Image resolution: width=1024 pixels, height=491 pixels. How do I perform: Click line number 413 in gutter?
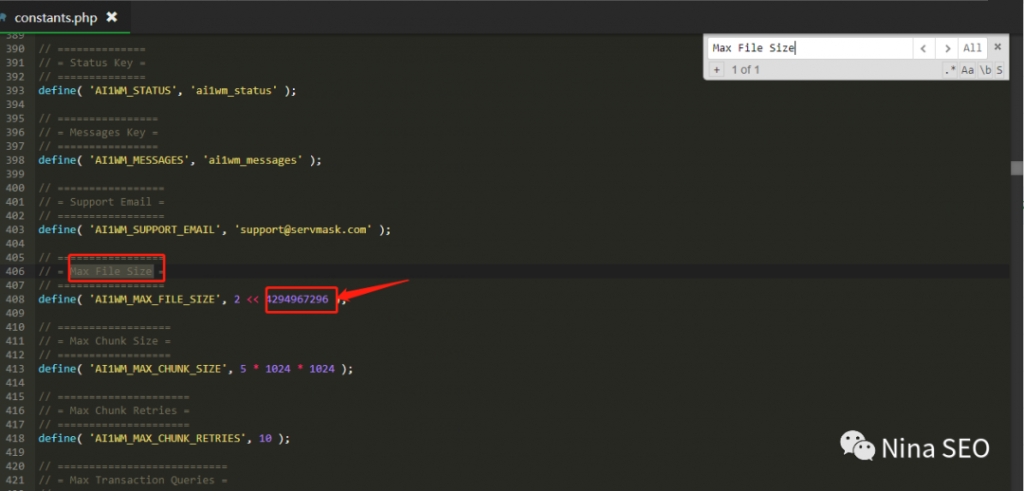point(15,369)
